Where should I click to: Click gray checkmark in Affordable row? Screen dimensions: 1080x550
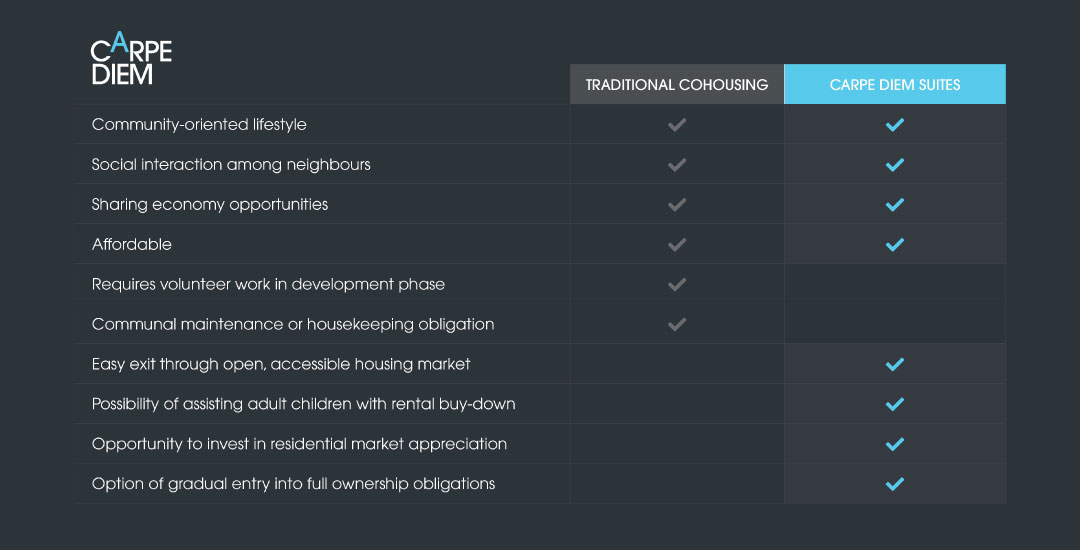pyautogui.click(x=677, y=244)
